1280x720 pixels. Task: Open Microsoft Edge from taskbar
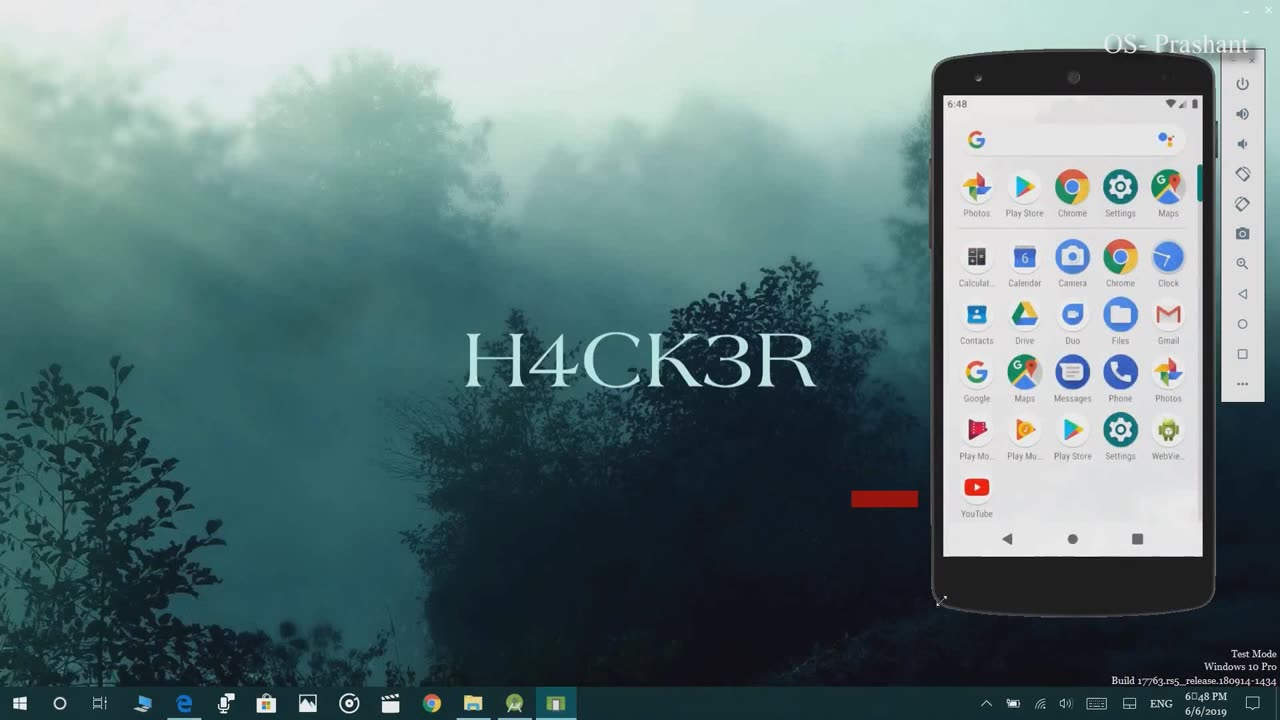184,704
